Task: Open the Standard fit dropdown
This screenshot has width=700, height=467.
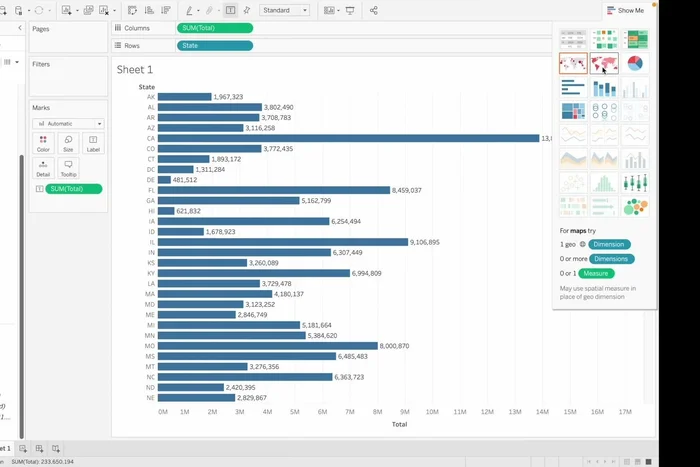Action: (284, 10)
